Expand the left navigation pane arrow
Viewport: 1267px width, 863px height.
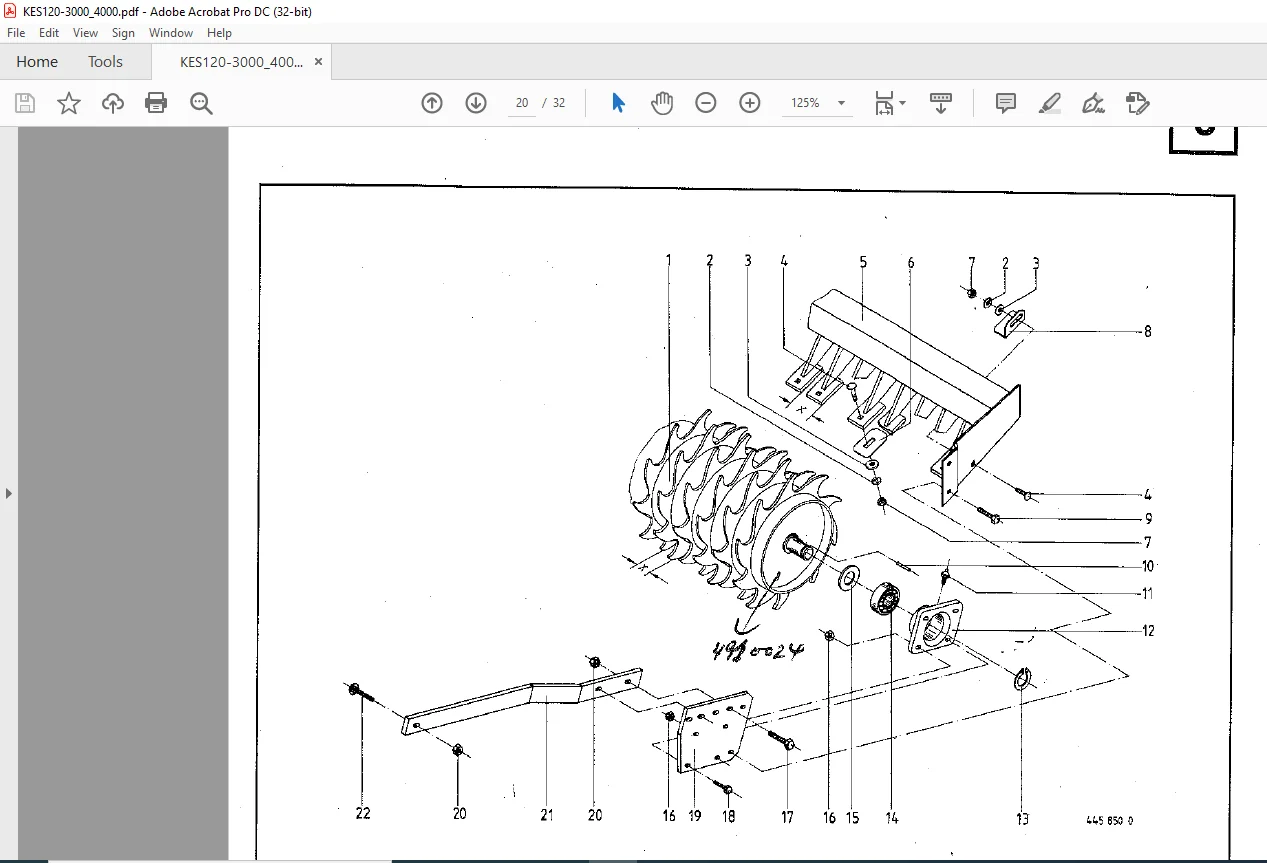click(9, 493)
